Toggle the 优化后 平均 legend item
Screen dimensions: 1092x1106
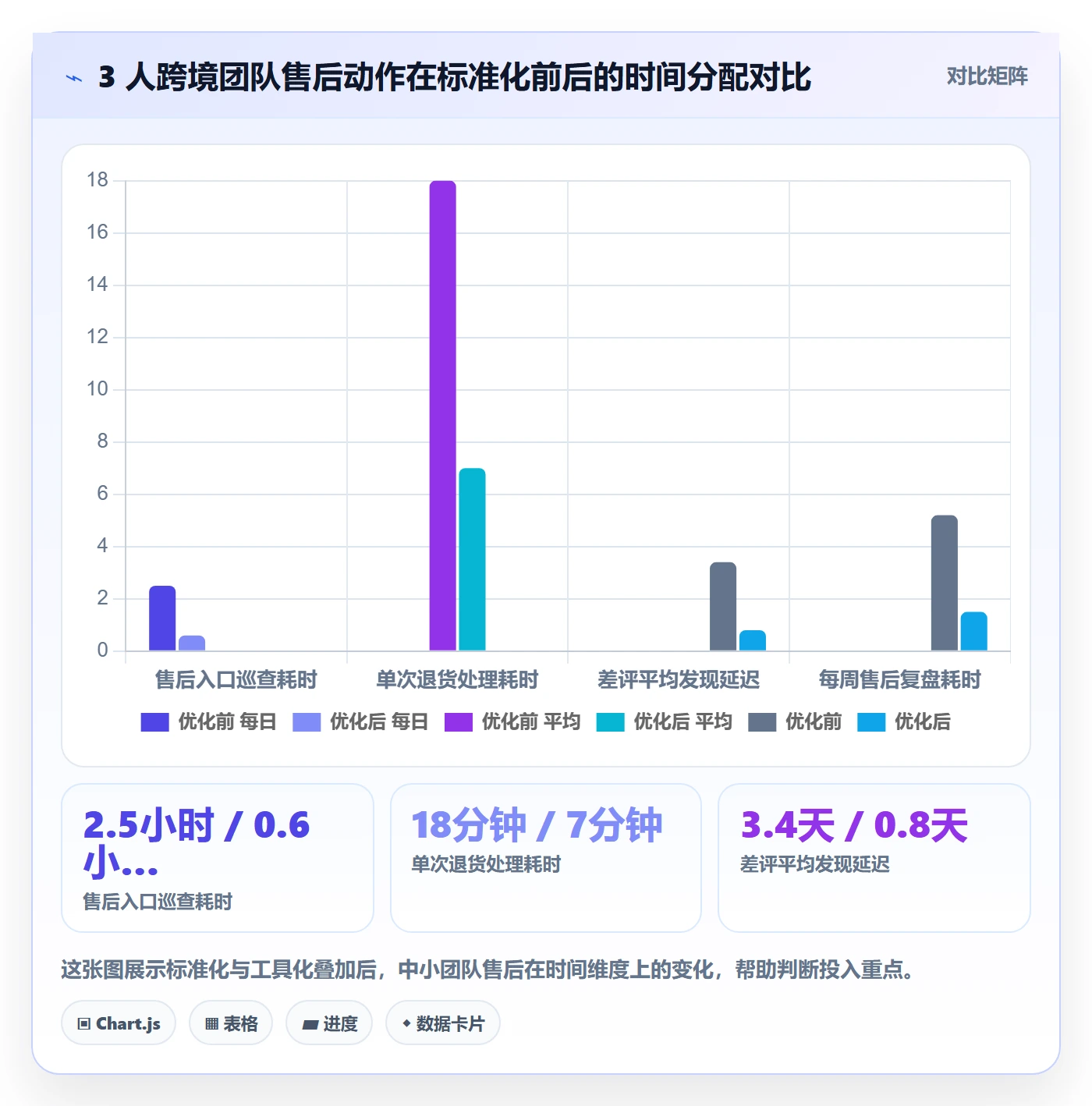[x=665, y=722]
